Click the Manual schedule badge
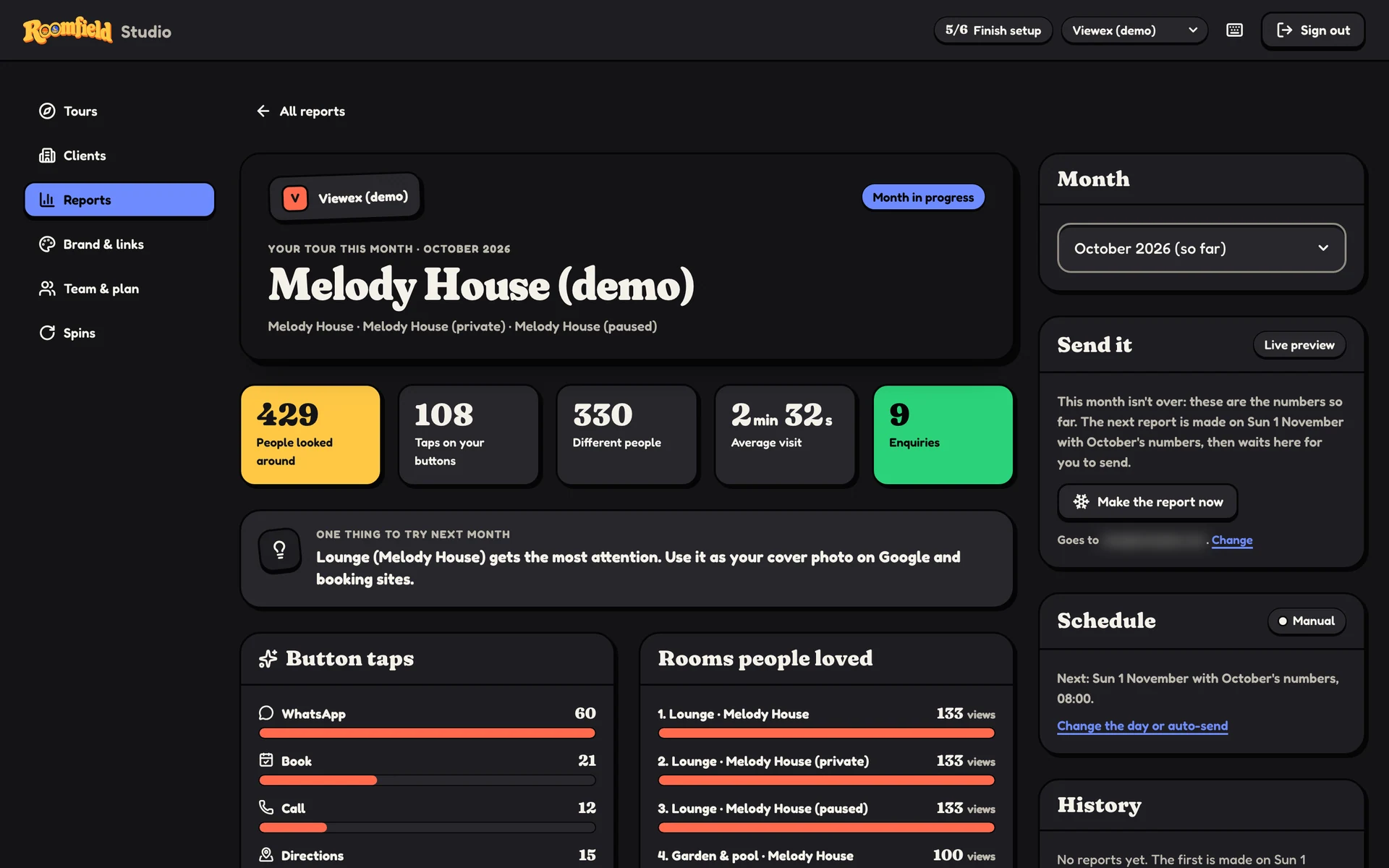Screen dimensions: 1389x868 pos(1307,621)
